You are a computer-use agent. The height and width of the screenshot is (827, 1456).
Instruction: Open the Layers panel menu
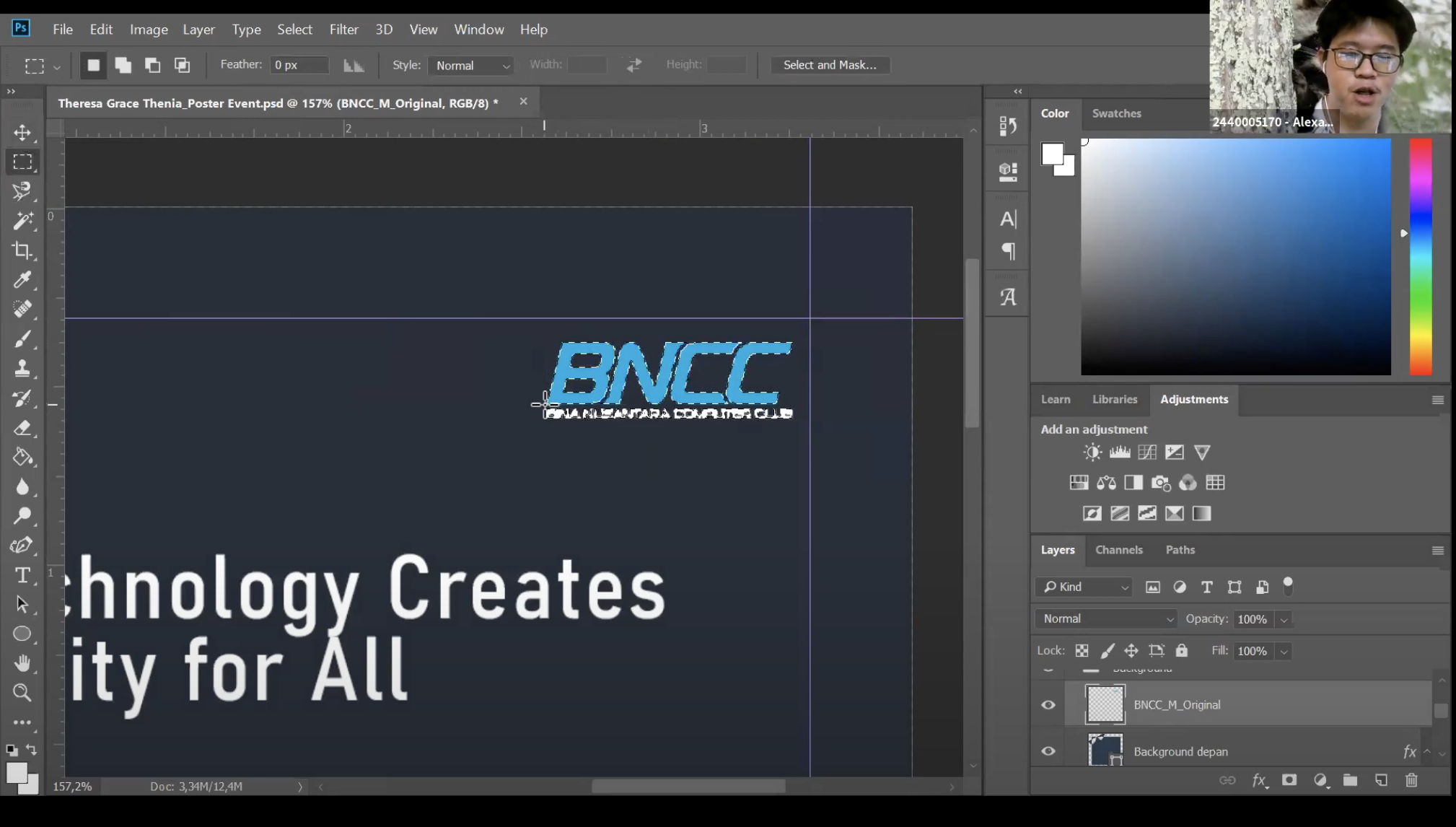point(1437,550)
